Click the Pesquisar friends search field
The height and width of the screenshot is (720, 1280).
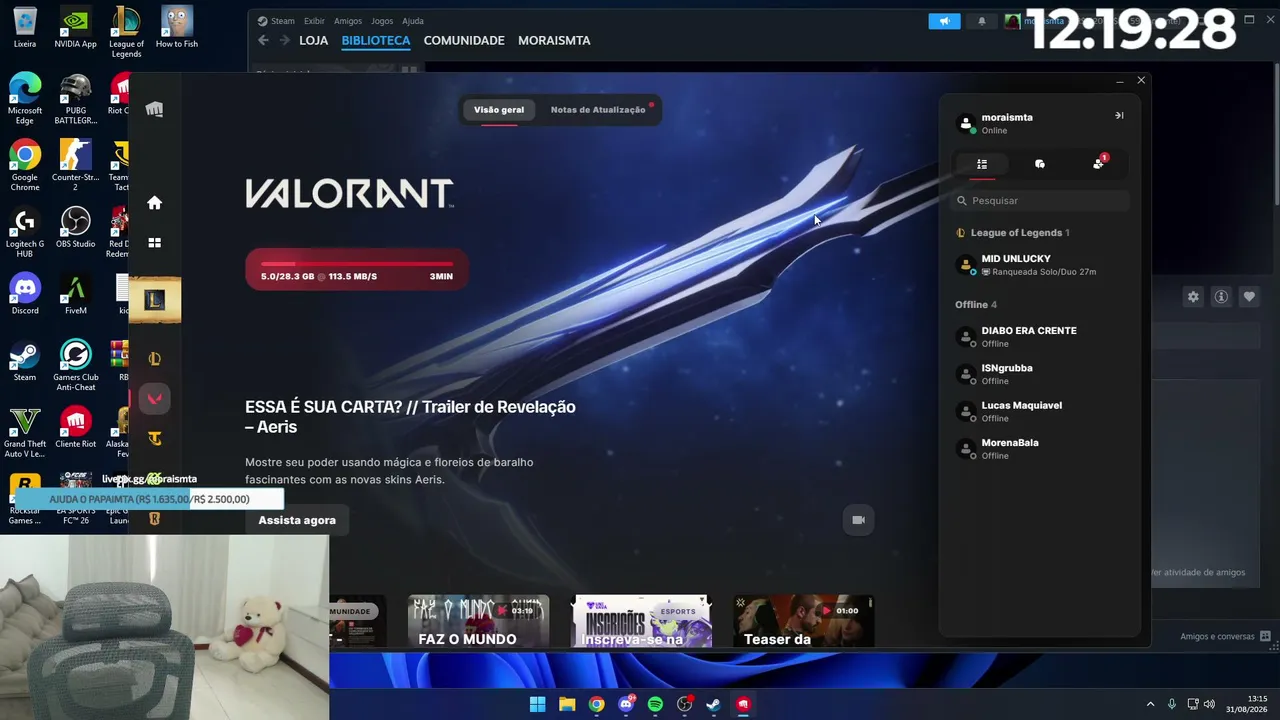coord(1040,201)
